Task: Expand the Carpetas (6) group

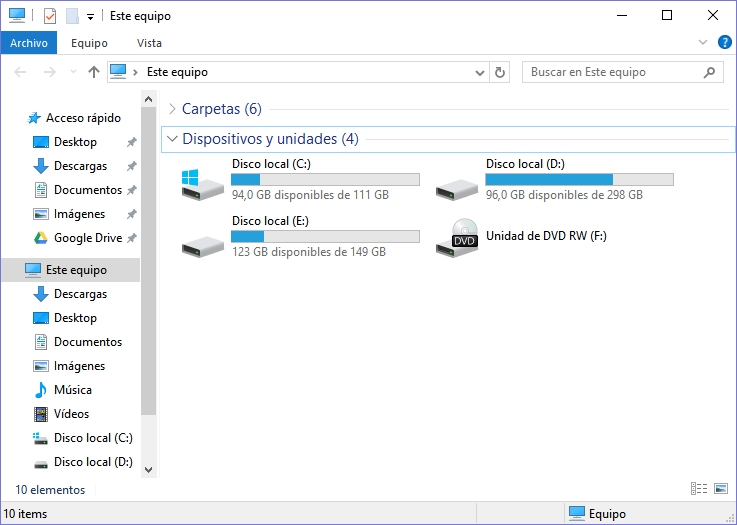Action: [172, 109]
